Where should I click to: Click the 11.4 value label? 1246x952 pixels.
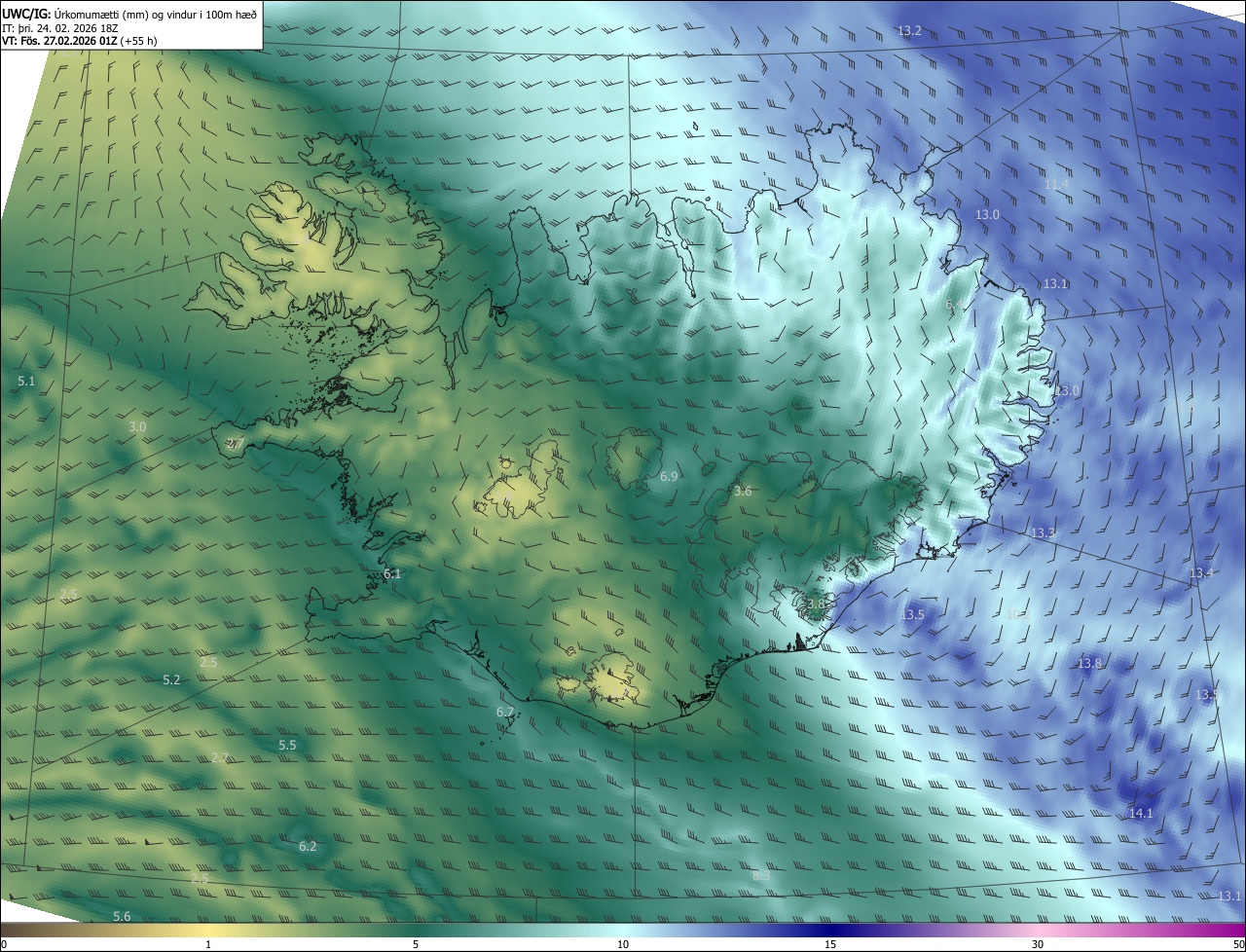(x=1056, y=185)
